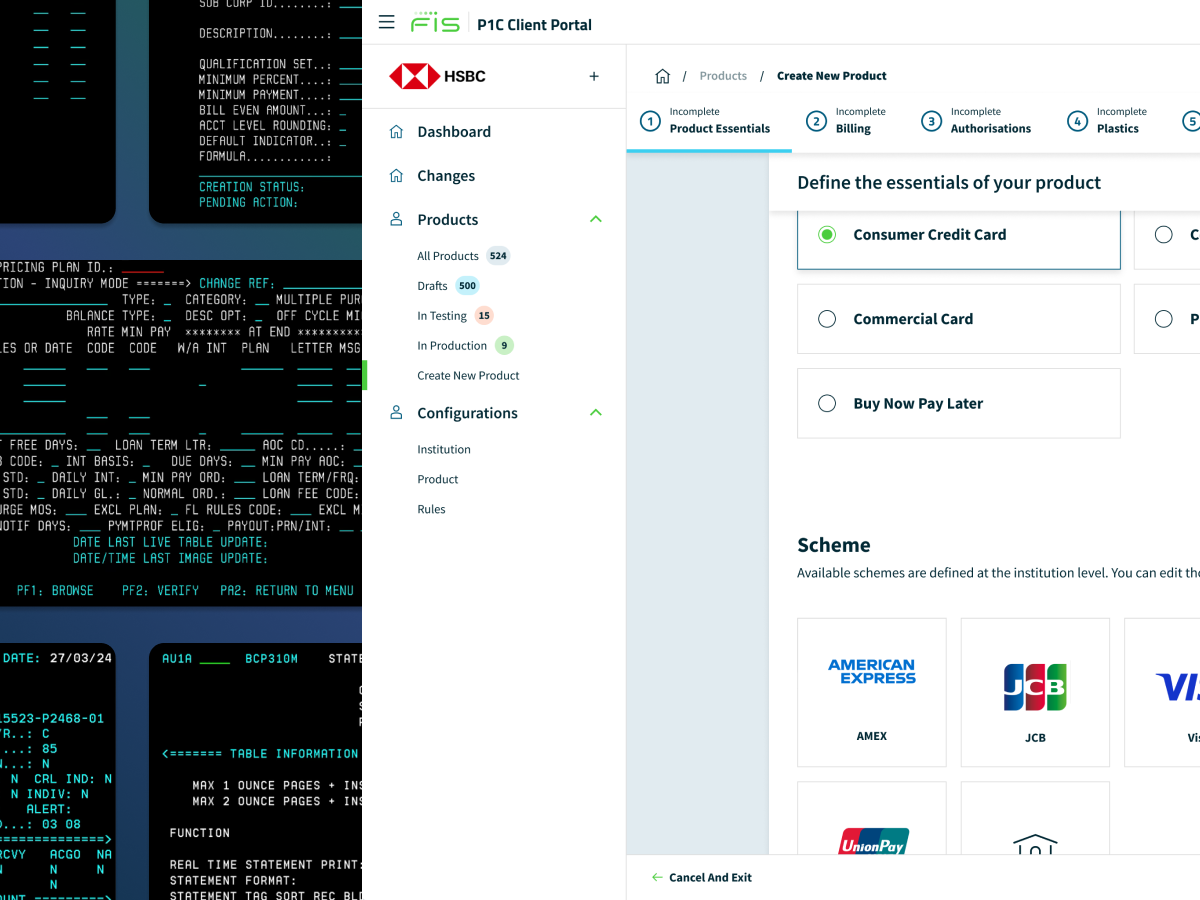This screenshot has width=1200, height=900.
Task: Click the Configurations person icon in sidebar
Action: pyautogui.click(x=396, y=412)
